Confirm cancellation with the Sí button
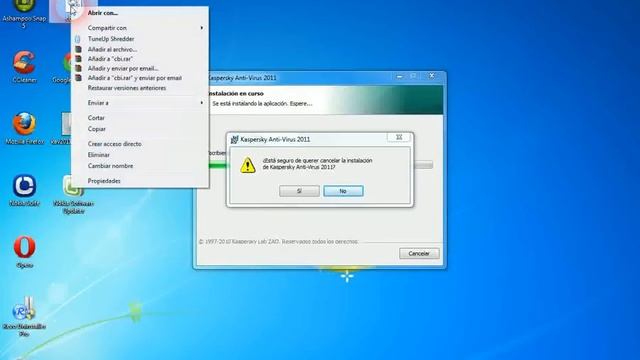 coord(299,191)
